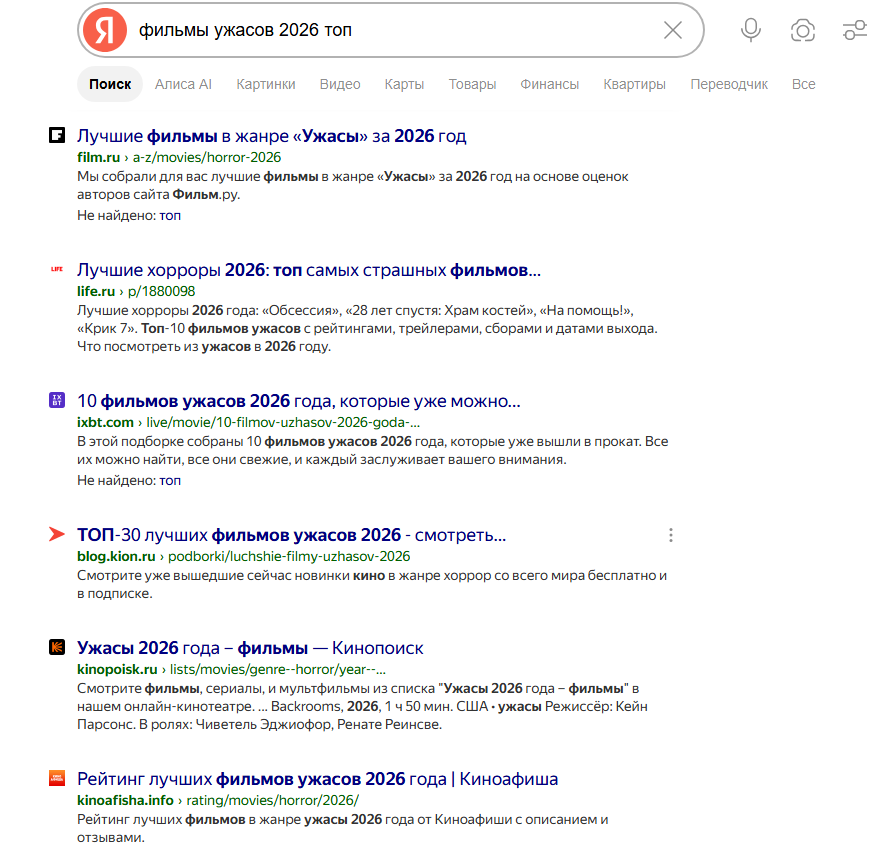
Task: Click the KION red arrow favicon
Action: pyautogui.click(x=57, y=534)
